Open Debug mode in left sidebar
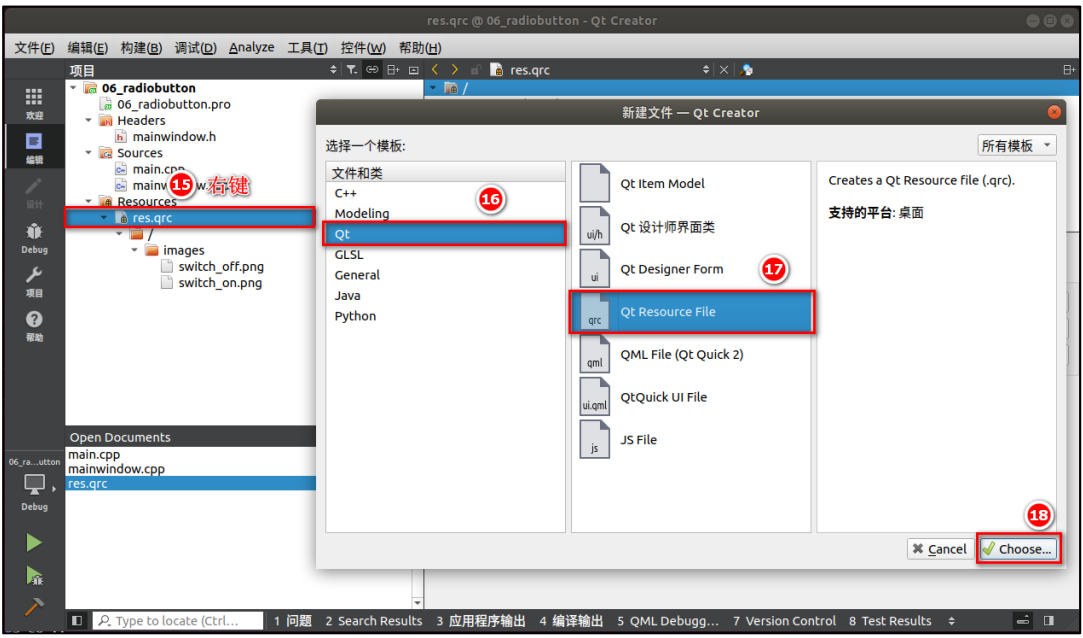1083x638 pixels. (x=34, y=238)
